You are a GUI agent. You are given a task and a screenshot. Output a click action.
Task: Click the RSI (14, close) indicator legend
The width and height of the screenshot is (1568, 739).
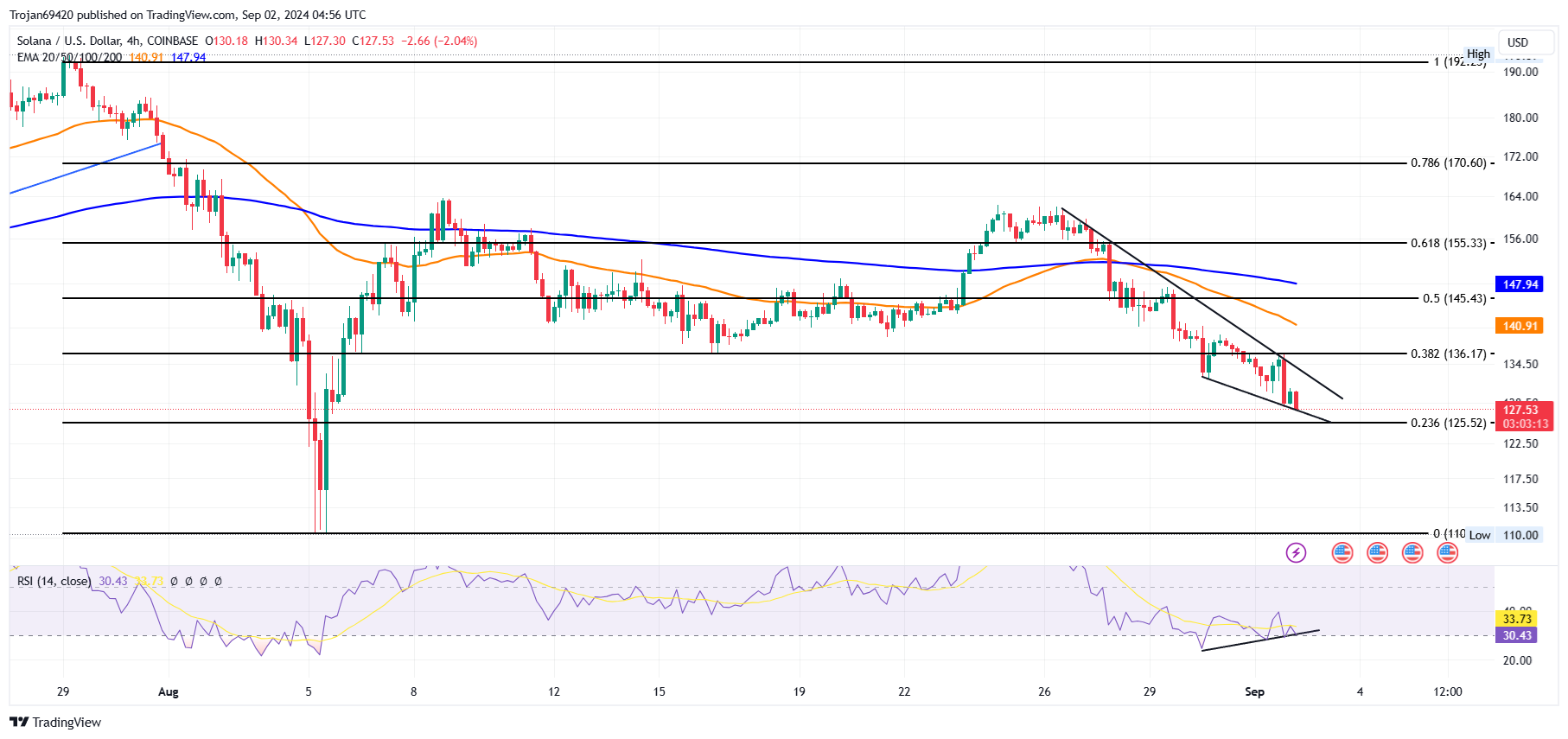coord(54,581)
